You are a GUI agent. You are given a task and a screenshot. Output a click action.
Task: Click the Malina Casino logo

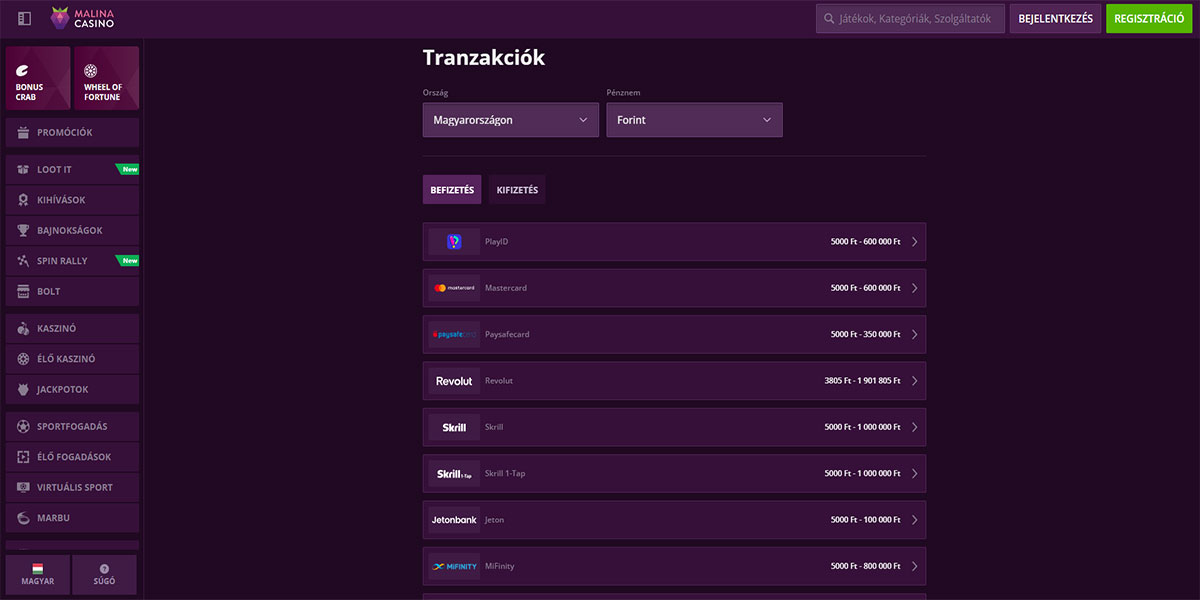83,18
